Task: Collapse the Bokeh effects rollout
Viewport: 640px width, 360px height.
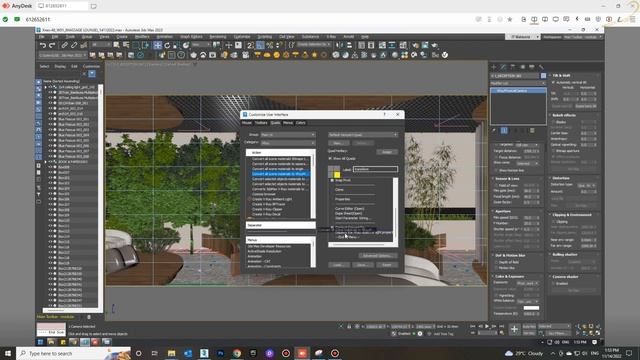Action: click(x=564, y=115)
